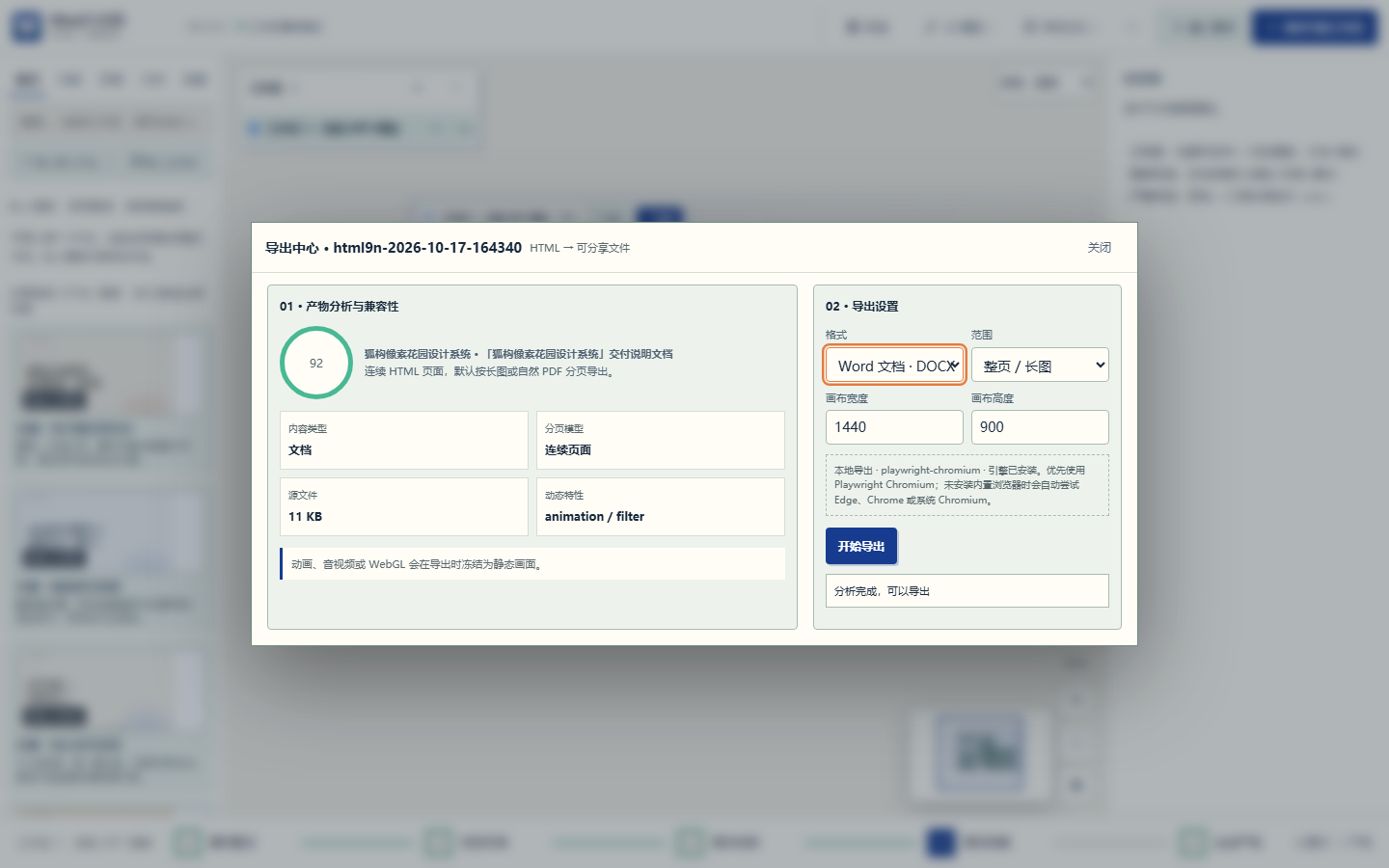Screen dimensions: 1389x868
Task: Open the 范围 整页 / 长图 dropdown
Action: tap(1040, 366)
